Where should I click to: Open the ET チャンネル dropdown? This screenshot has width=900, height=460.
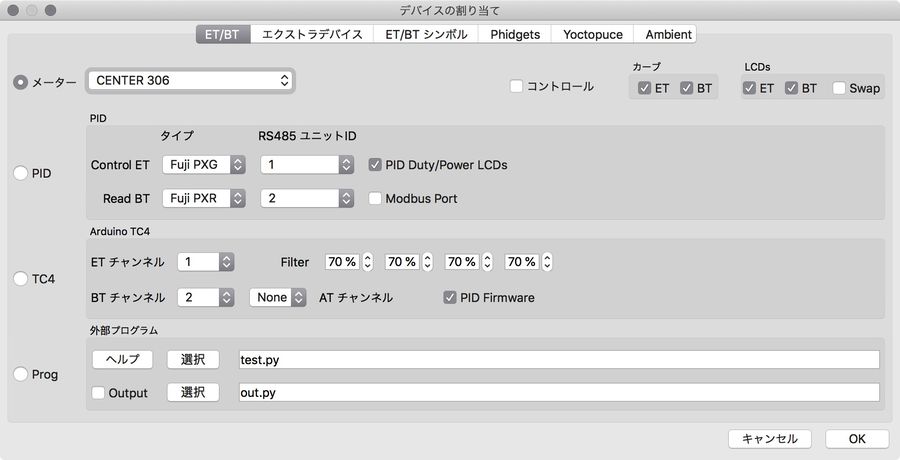coord(205,262)
